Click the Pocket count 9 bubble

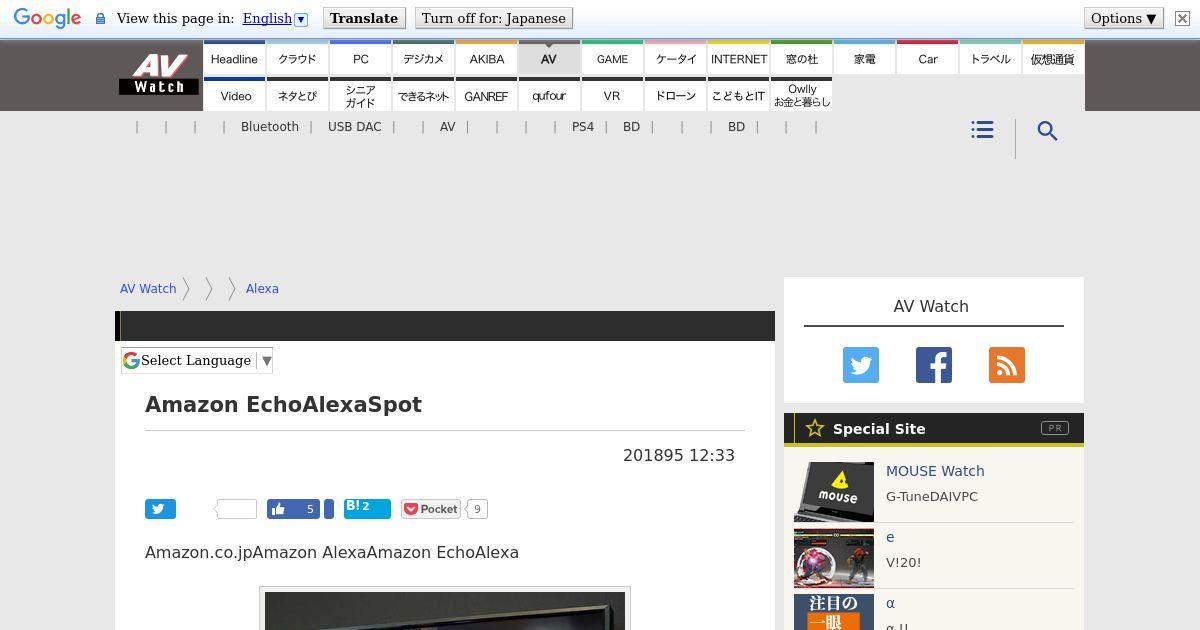coord(477,509)
